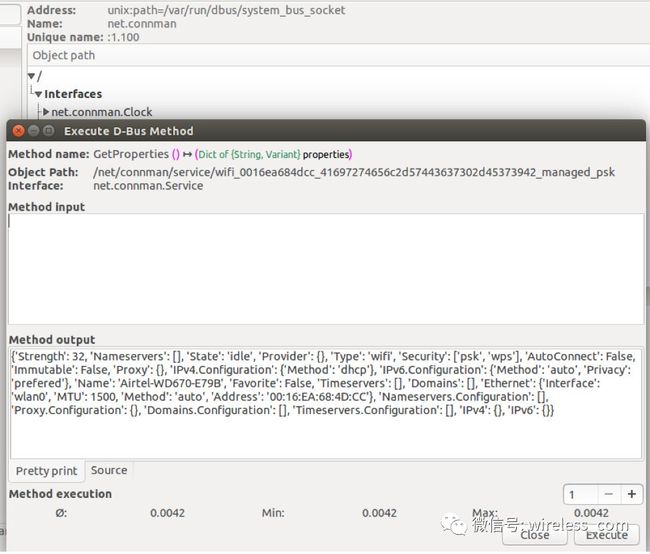Click the unique name :1.100 value
This screenshot has width=650, height=554.
click(124, 37)
